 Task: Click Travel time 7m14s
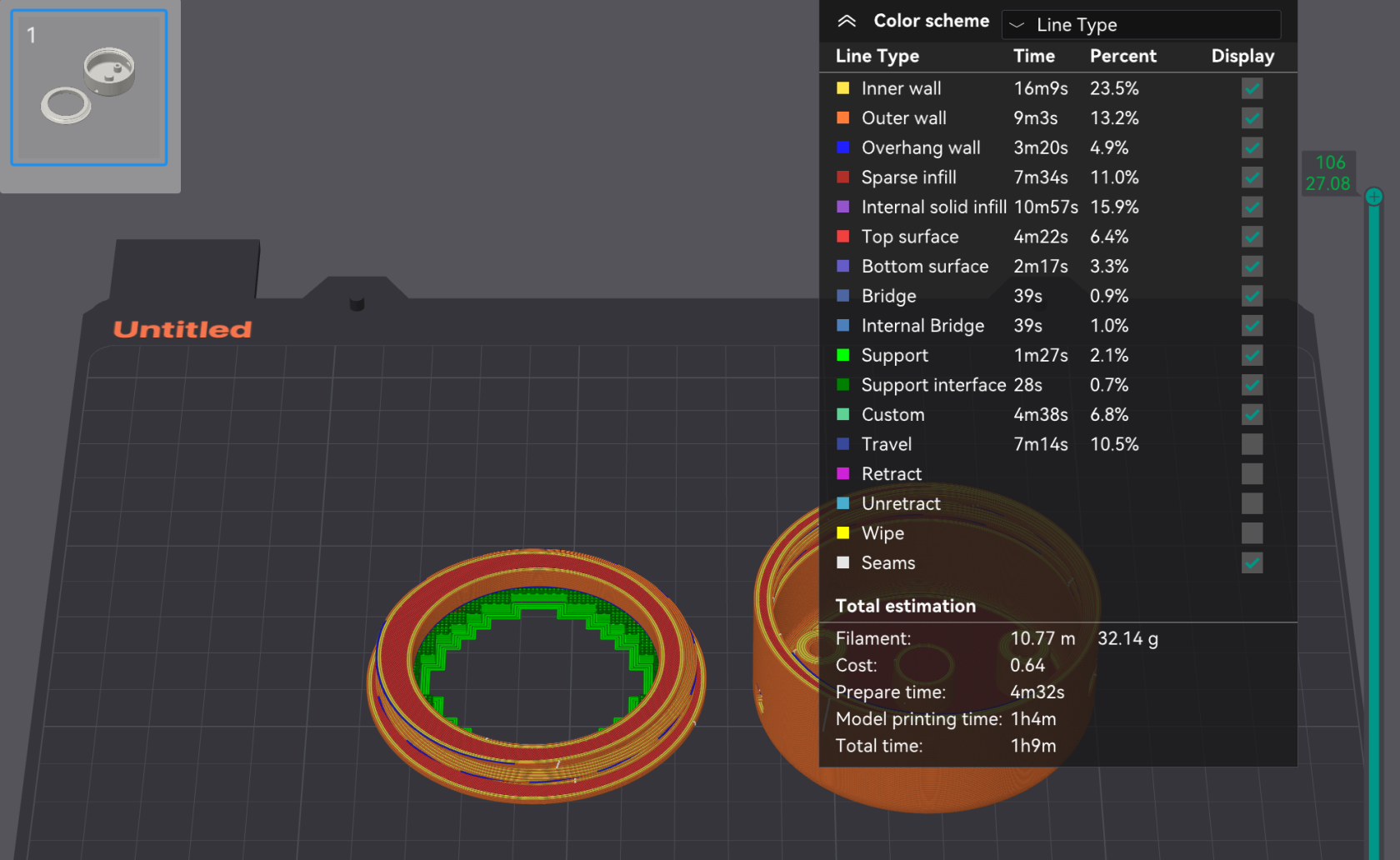pyautogui.click(x=1041, y=444)
